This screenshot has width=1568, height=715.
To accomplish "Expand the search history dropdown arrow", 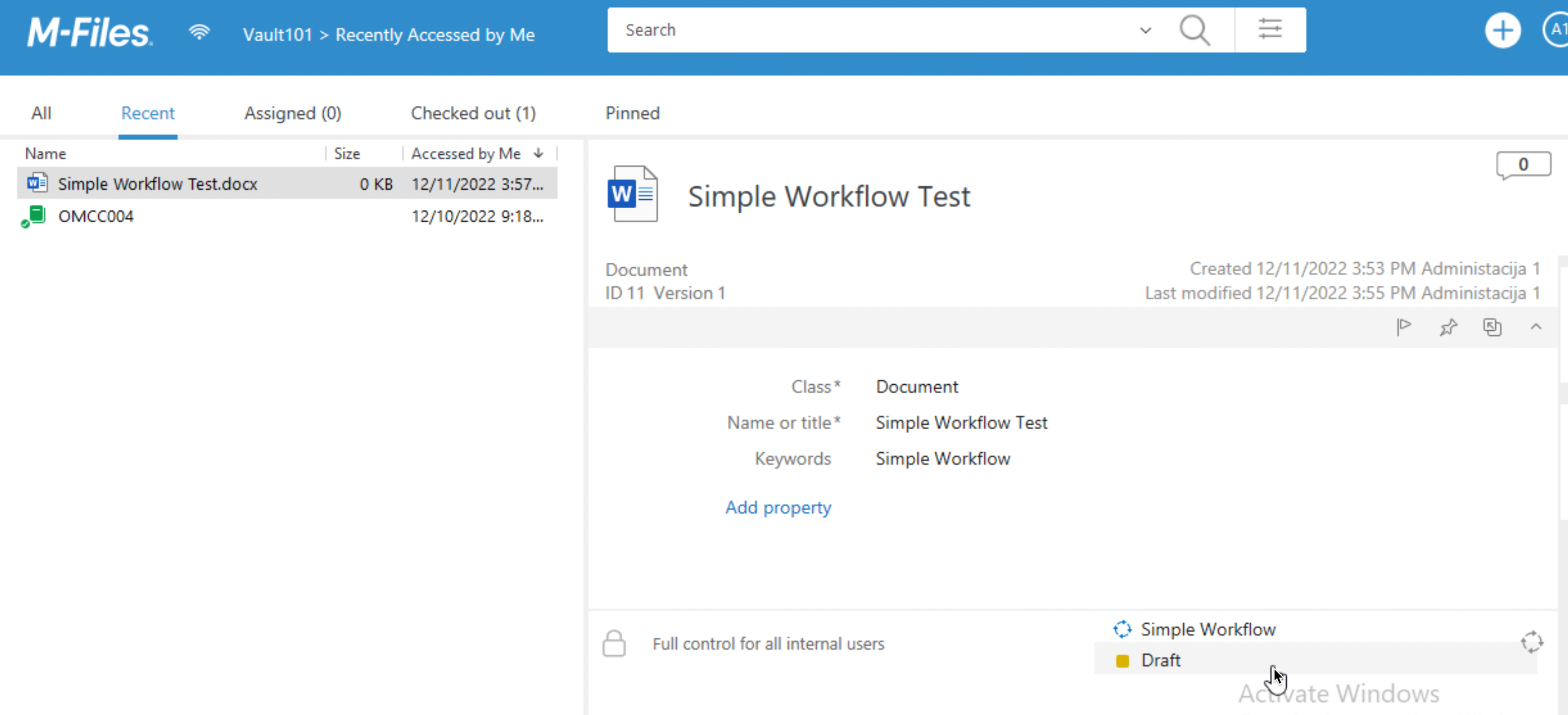I will (x=1145, y=30).
